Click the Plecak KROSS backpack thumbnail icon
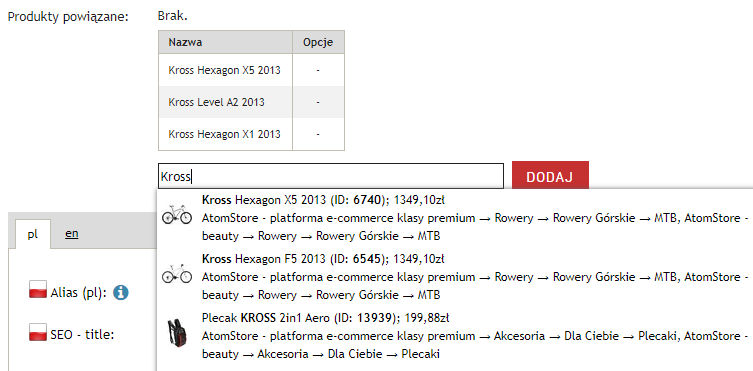 (x=176, y=333)
